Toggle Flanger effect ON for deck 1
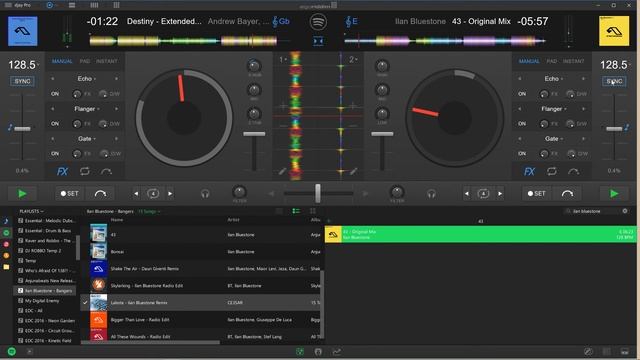640x360 pixels. pyautogui.click(x=55, y=124)
